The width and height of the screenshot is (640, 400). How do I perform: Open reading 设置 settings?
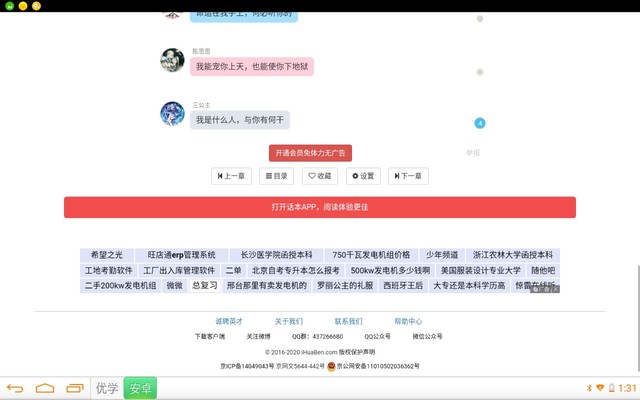362,176
